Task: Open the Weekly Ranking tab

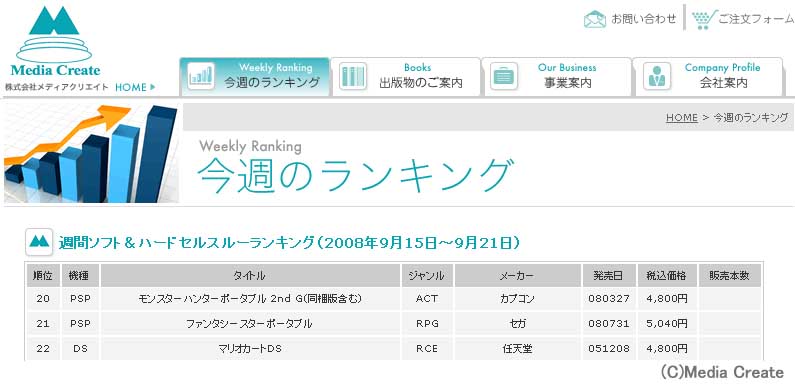Action: click(x=255, y=76)
